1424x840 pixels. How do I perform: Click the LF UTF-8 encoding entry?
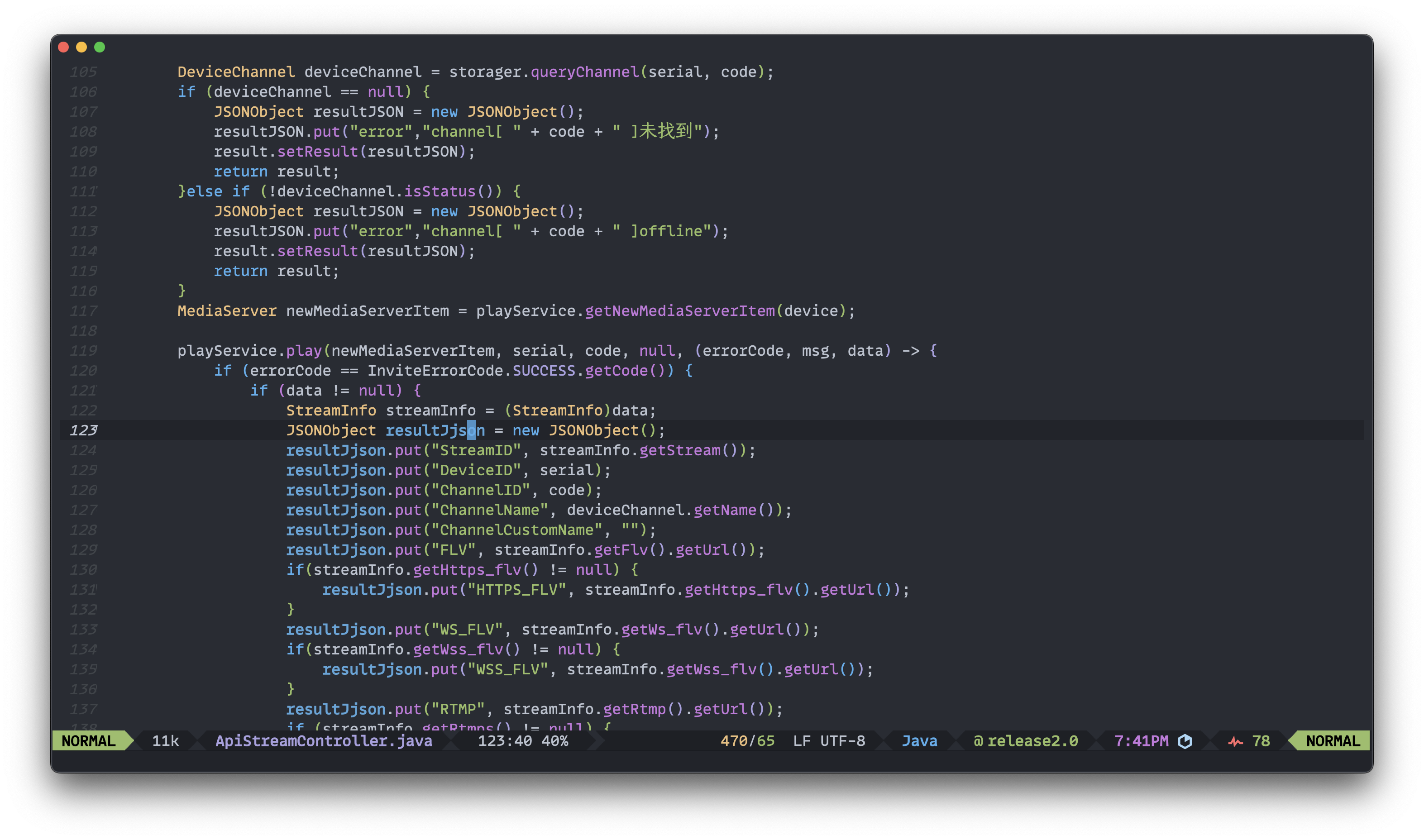[829, 741]
